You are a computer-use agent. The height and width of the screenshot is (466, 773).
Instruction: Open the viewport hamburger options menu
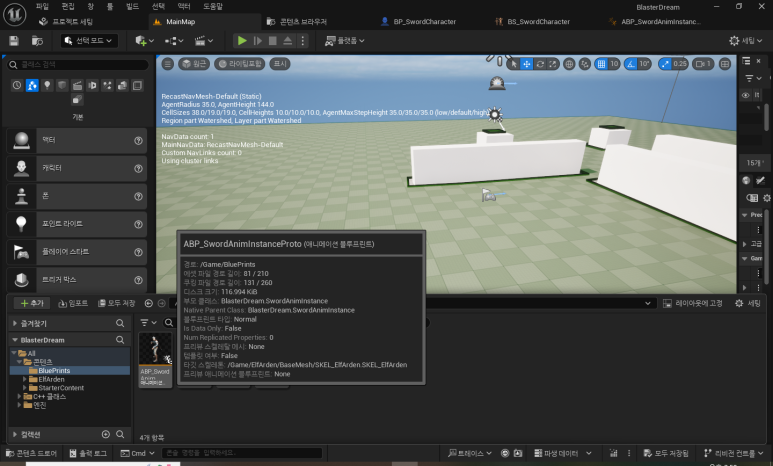[168, 64]
